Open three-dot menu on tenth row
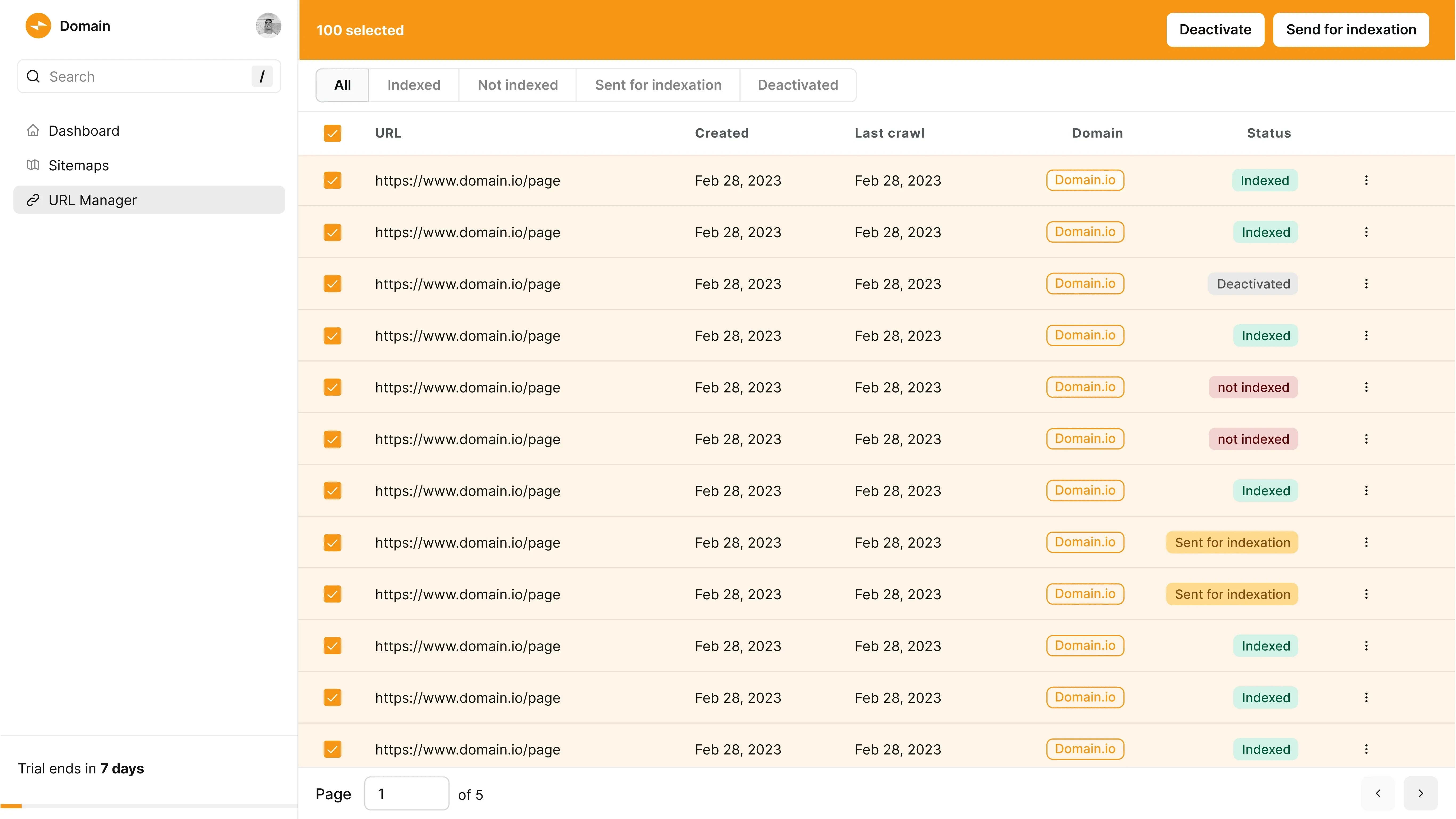The image size is (1456, 819). 1366,646
